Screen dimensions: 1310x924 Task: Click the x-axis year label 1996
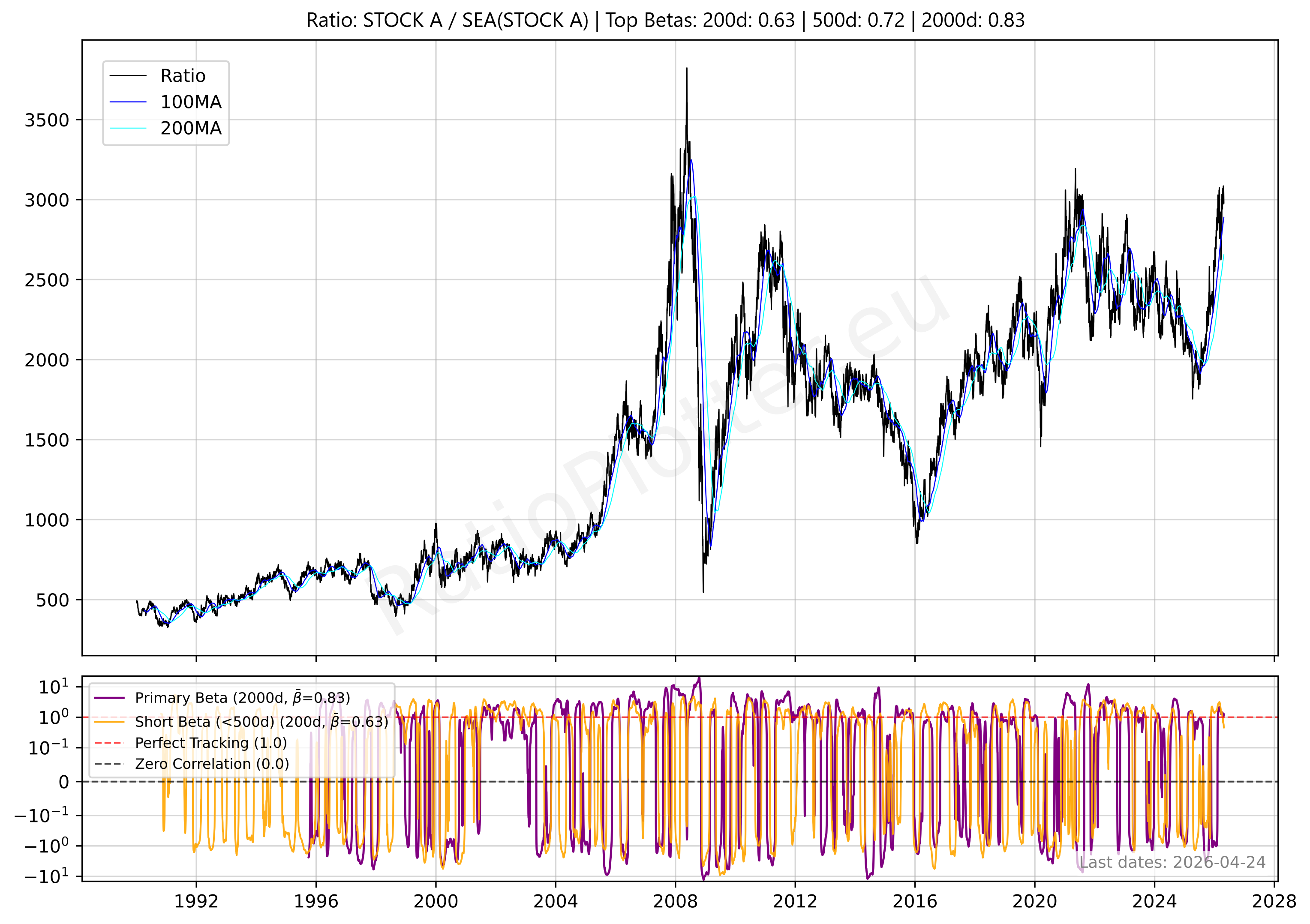tap(316, 901)
